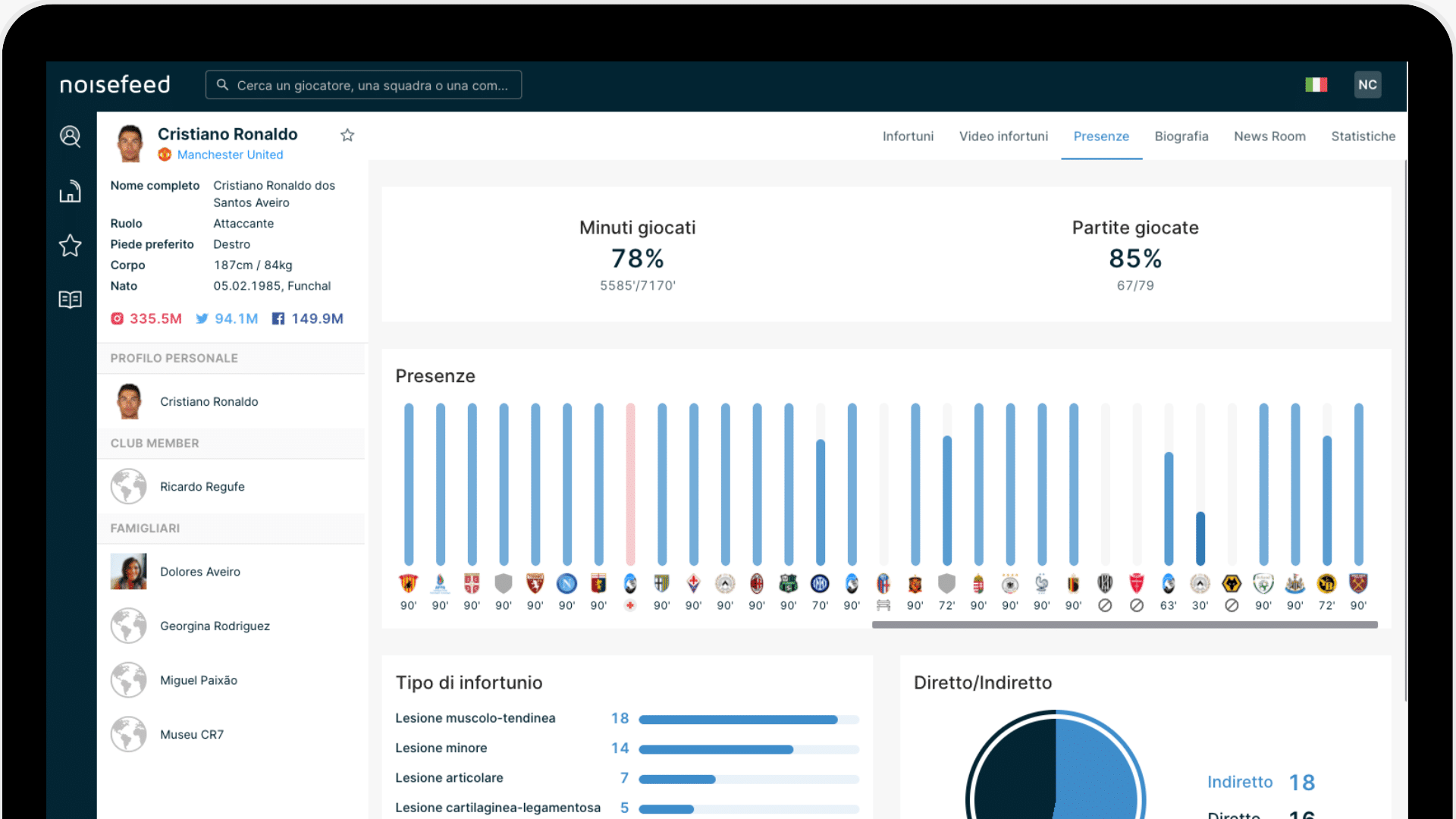Screen dimensions: 1456x819
Task: Open the player profile sidebar icon
Action: tap(70, 136)
